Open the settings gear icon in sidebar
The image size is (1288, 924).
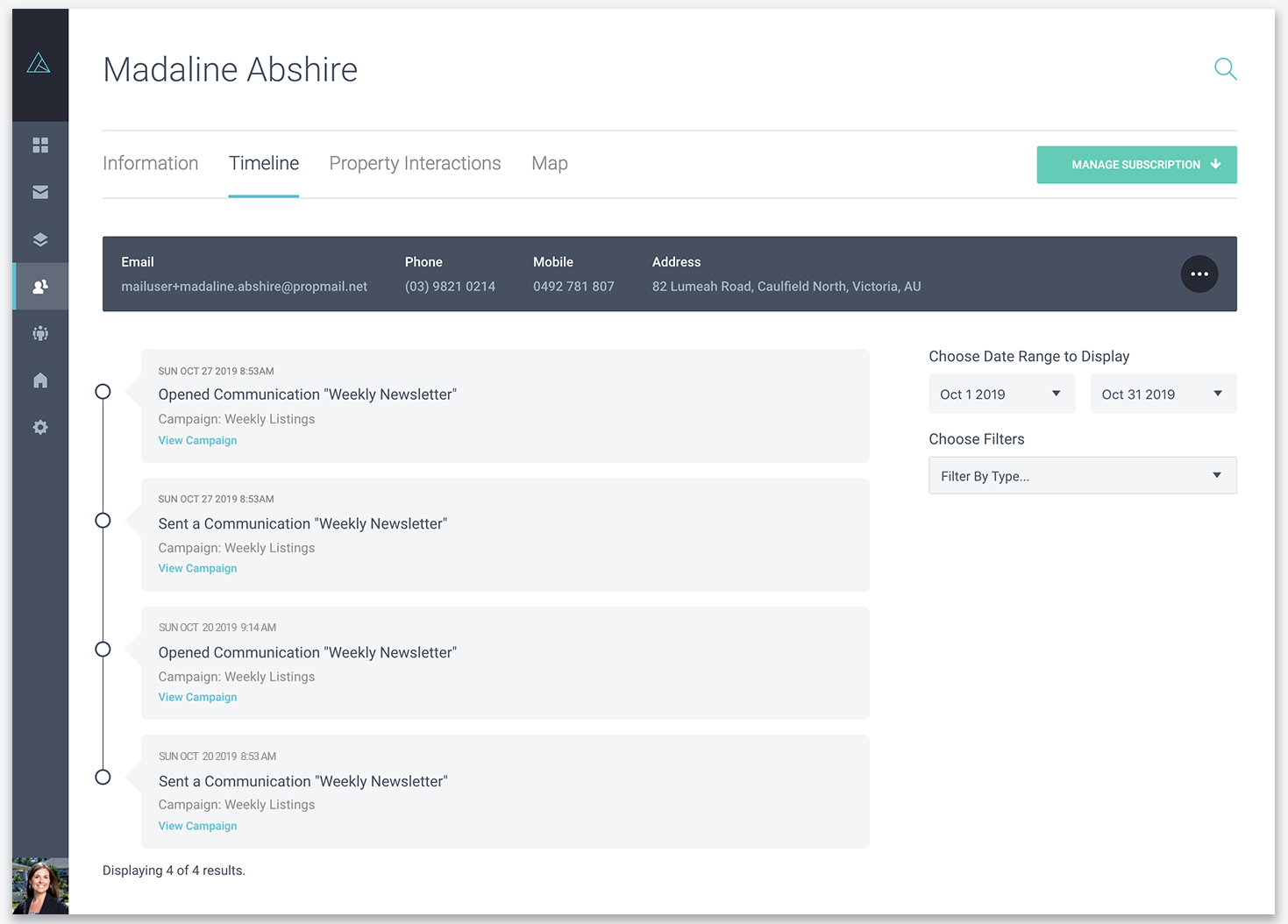point(40,427)
